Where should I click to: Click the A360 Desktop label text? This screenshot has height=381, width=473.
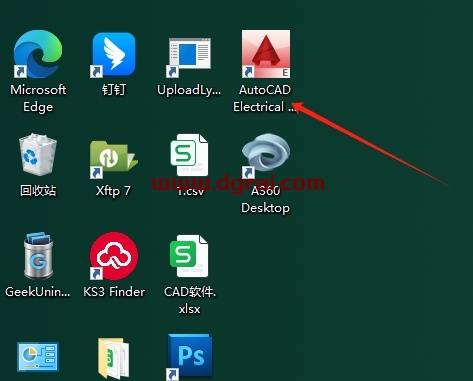coord(266,199)
